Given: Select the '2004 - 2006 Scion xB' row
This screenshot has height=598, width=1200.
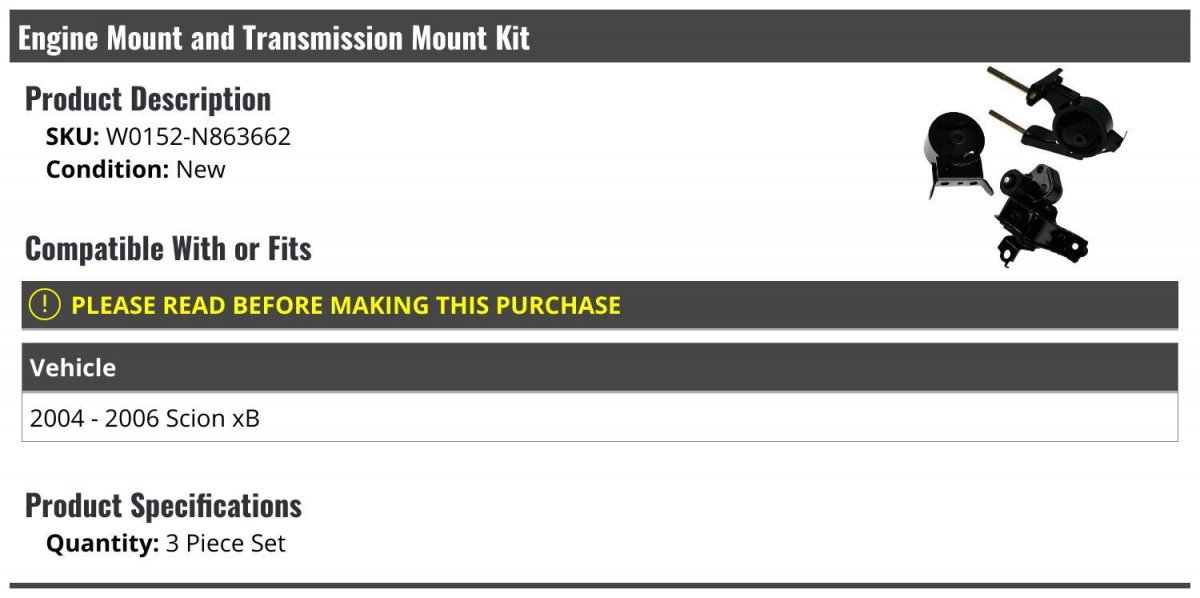Looking at the screenshot, I should tap(600, 417).
